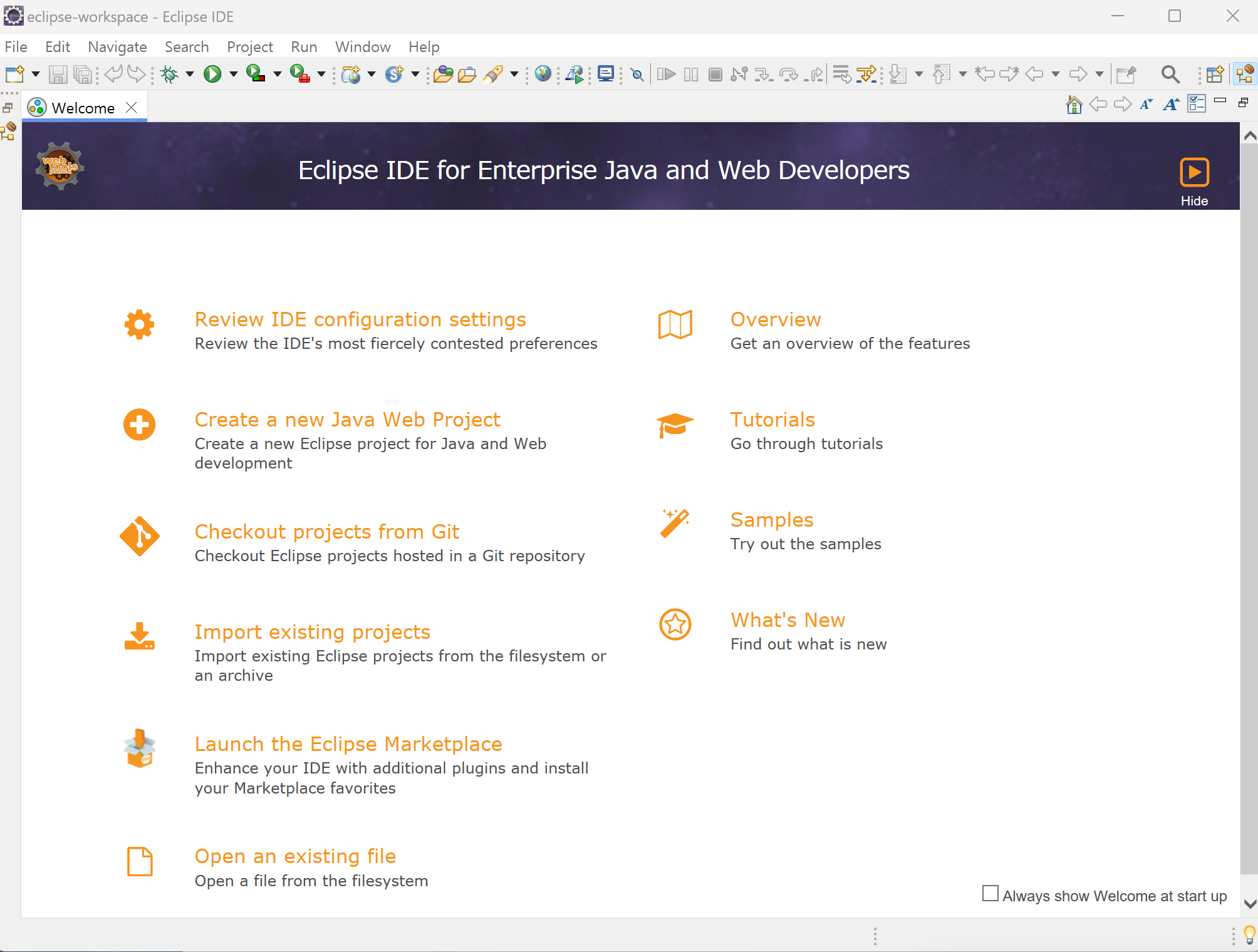Image resolution: width=1258 pixels, height=952 pixels.
Task: Click the Welcome view Home icon
Action: (x=1074, y=105)
